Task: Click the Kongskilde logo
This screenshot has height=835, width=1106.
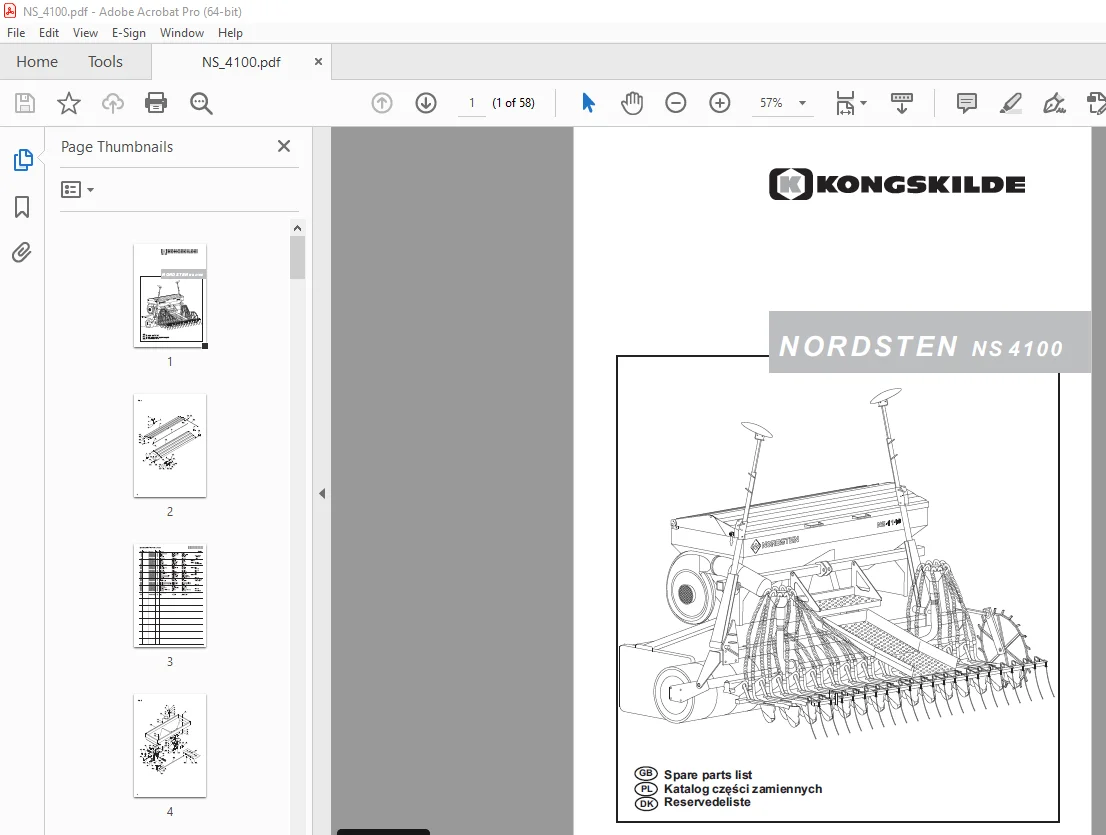Action: [x=897, y=184]
